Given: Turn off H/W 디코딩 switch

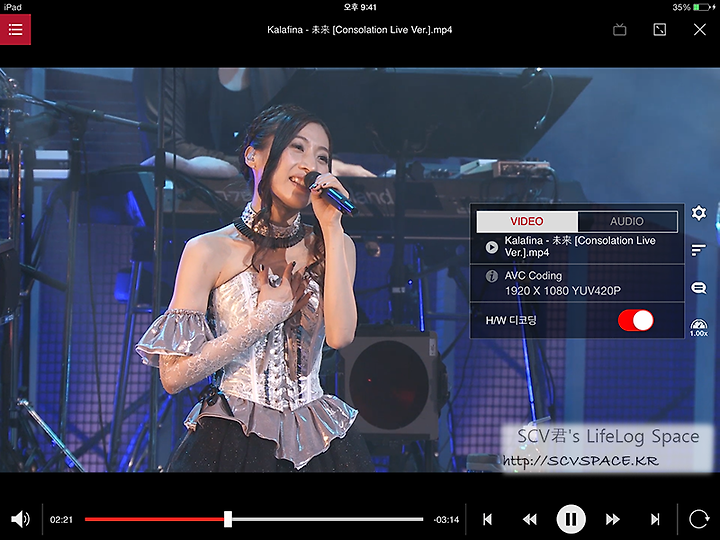Looking at the screenshot, I should tap(636, 321).
